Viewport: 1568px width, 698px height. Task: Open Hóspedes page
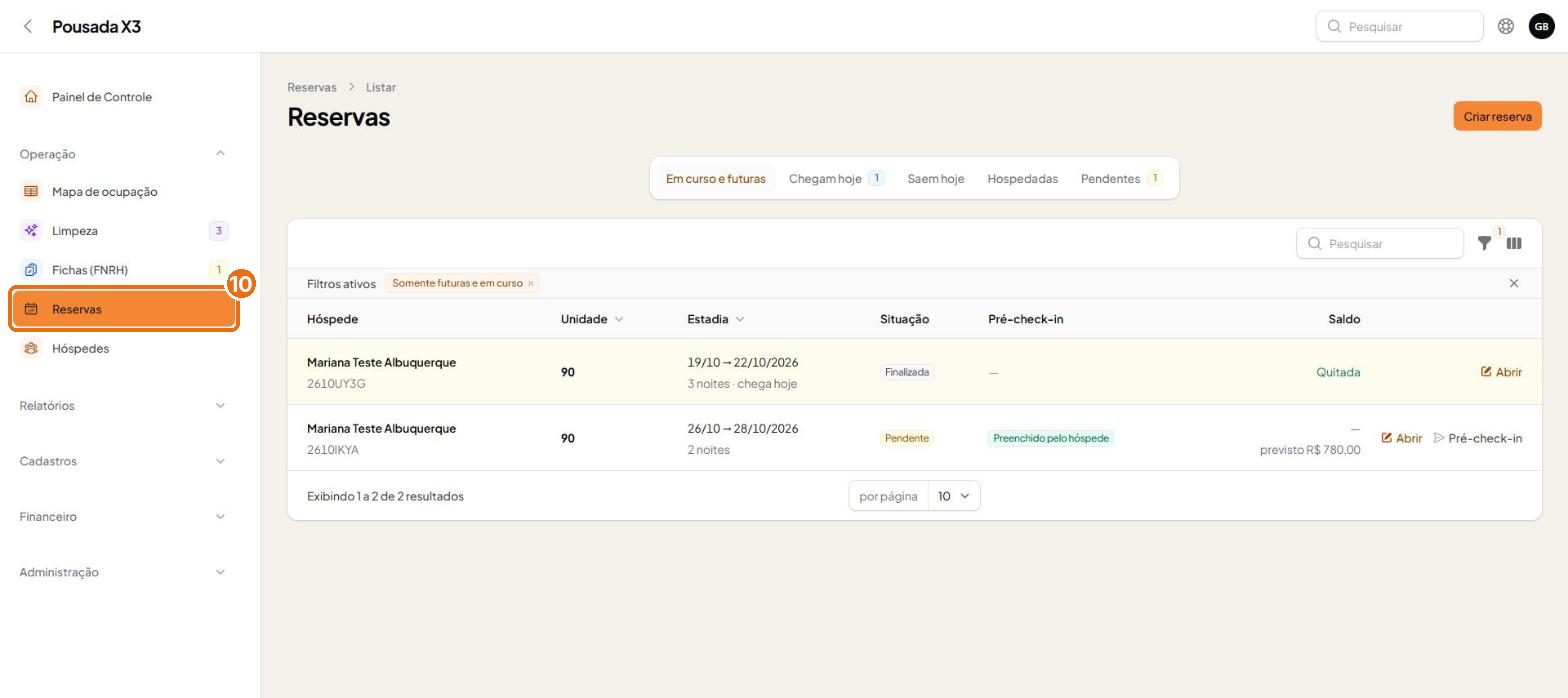(124, 349)
